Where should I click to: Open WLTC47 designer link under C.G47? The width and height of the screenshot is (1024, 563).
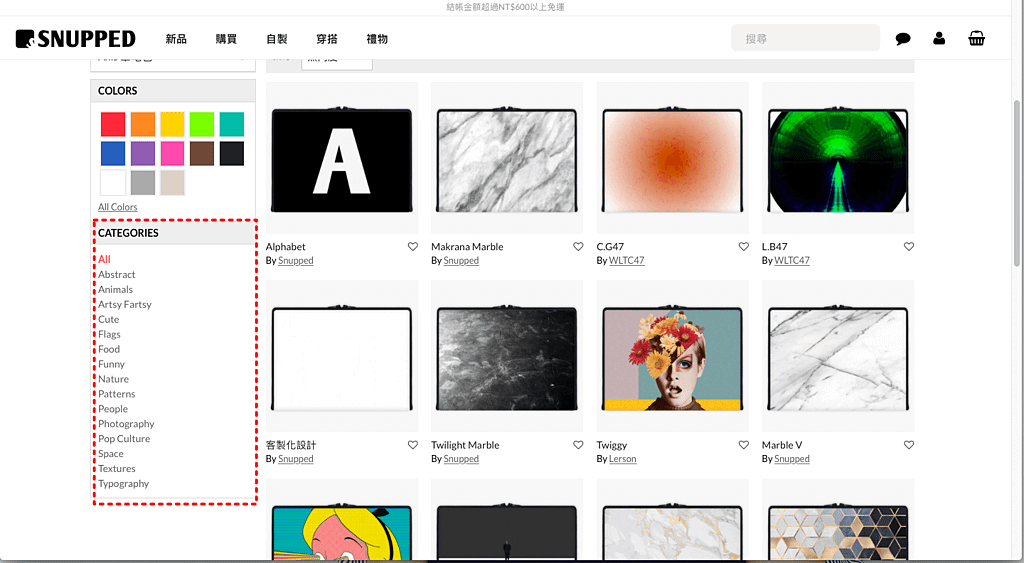click(x=626, y=261)
